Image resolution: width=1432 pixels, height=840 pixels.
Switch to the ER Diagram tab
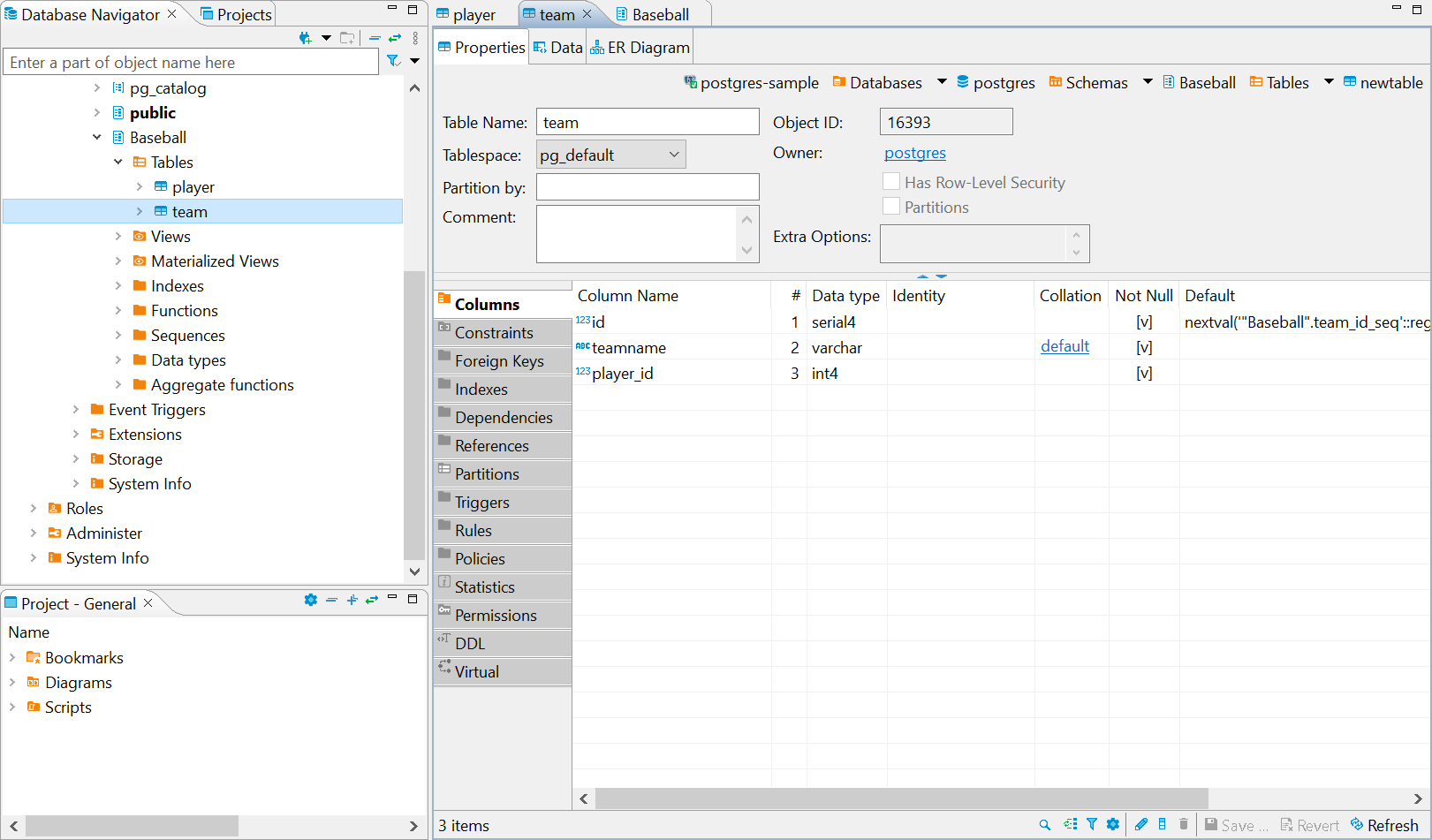[640, 48]
